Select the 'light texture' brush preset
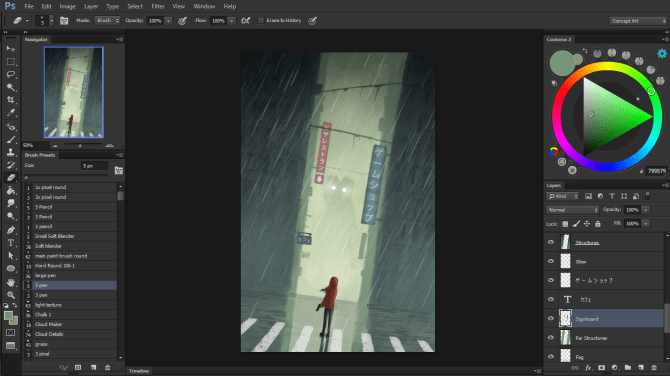 point(70,305)
